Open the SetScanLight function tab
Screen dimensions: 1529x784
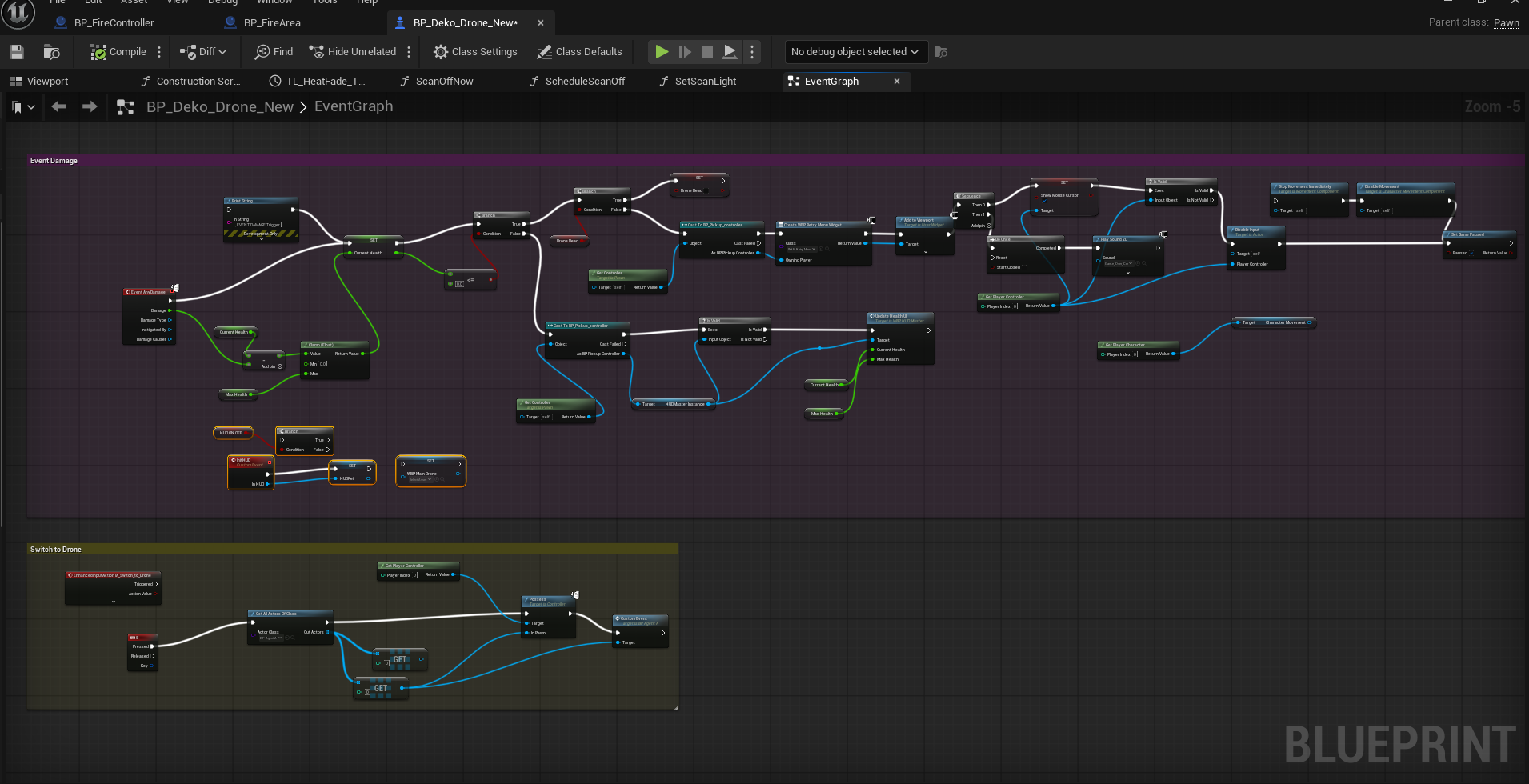point(697,82)
